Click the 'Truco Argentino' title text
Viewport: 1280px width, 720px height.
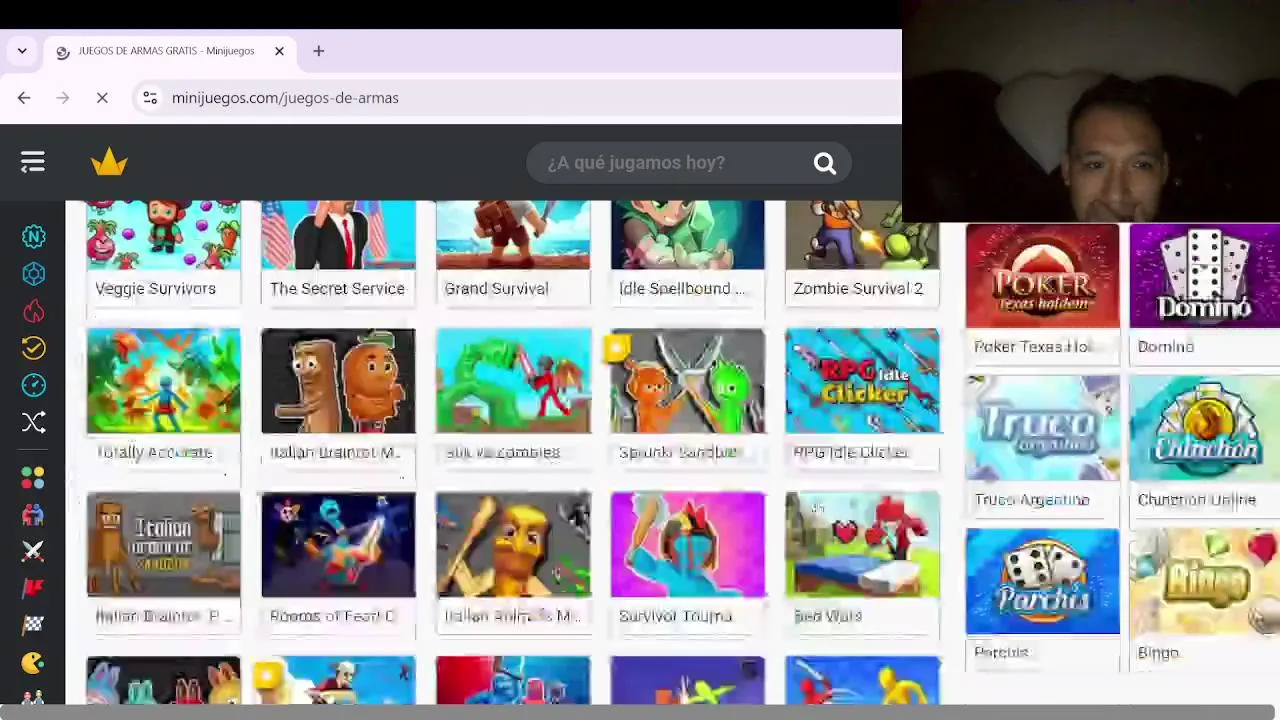click(1031, 499)
